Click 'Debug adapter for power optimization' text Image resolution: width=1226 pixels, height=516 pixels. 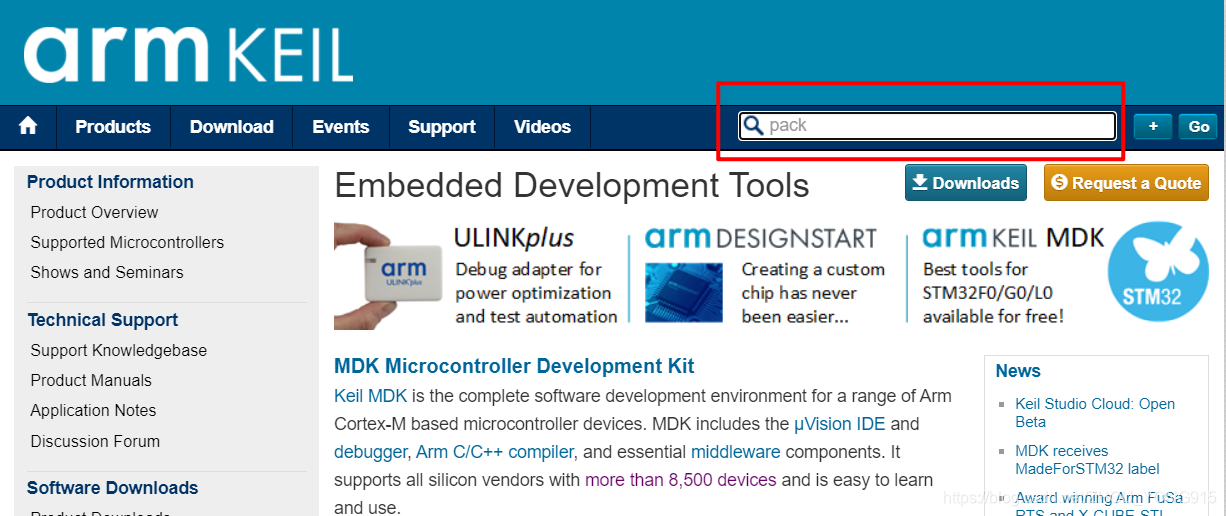(535, 293)
